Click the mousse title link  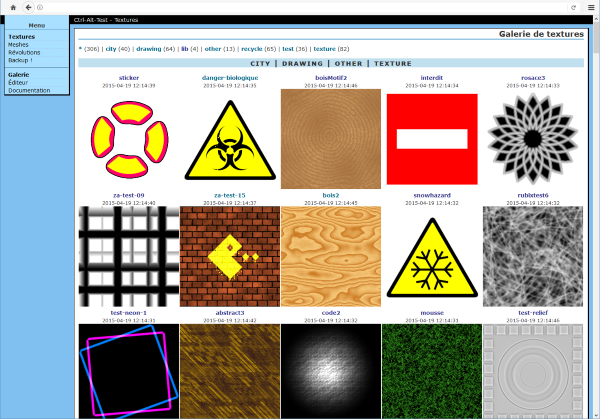(x=432, y=313)
